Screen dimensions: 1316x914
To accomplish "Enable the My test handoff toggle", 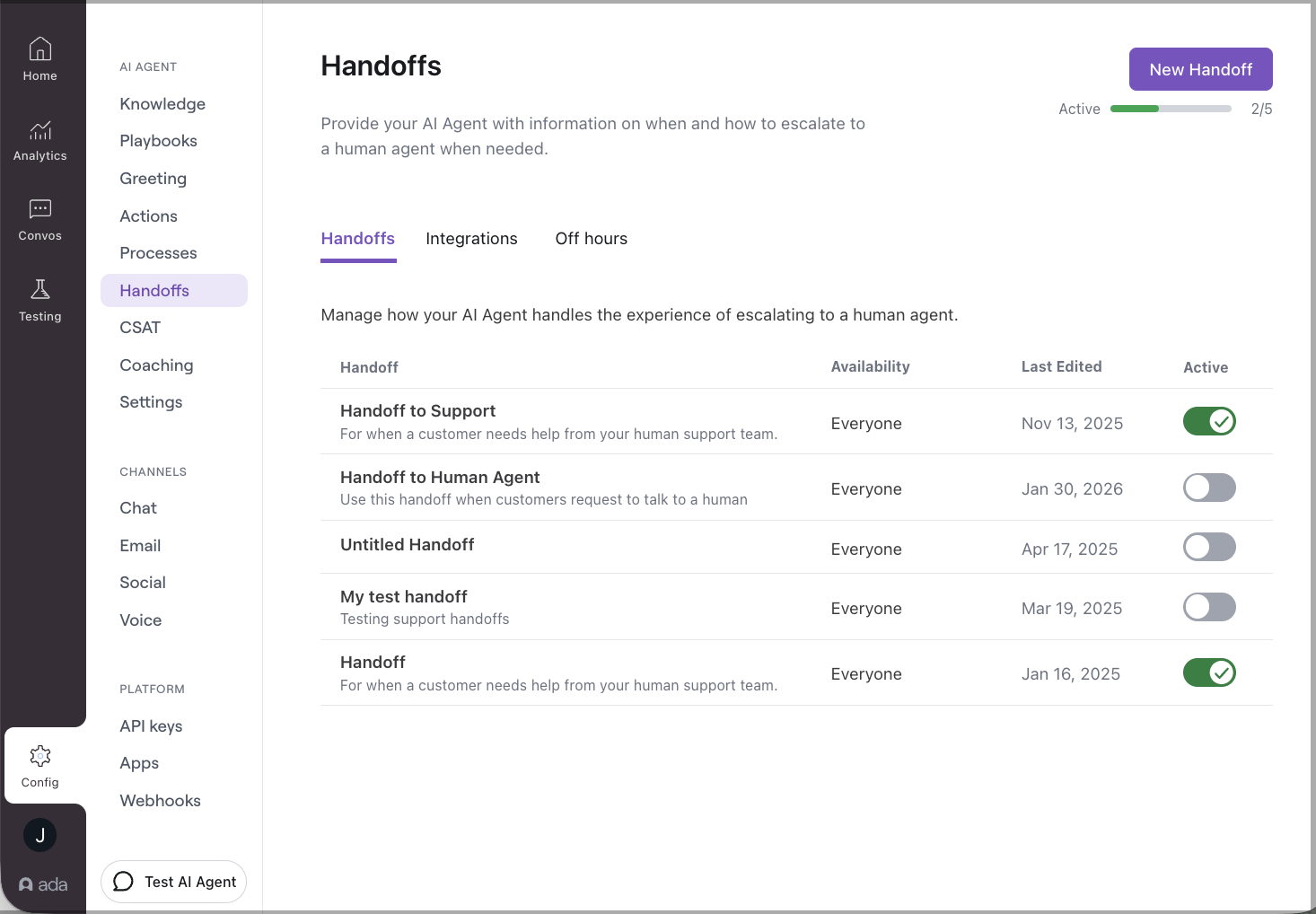I will point(1209,607).
